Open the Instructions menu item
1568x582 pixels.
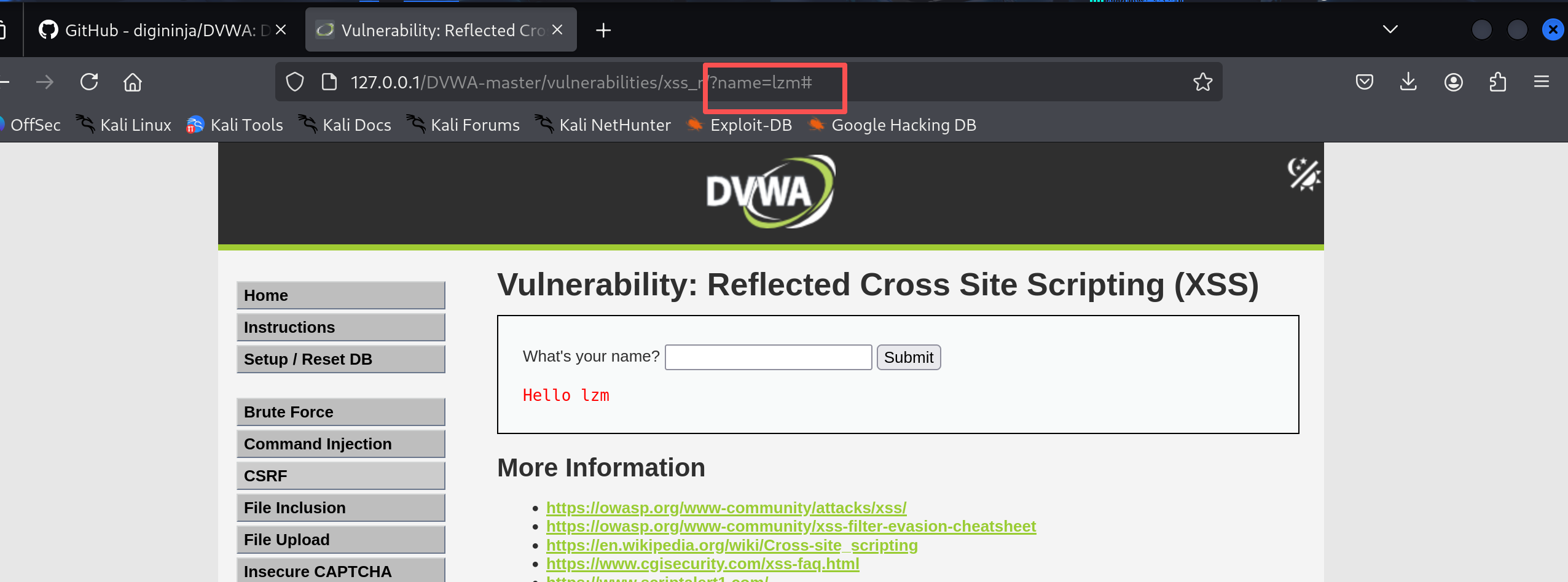340,327
